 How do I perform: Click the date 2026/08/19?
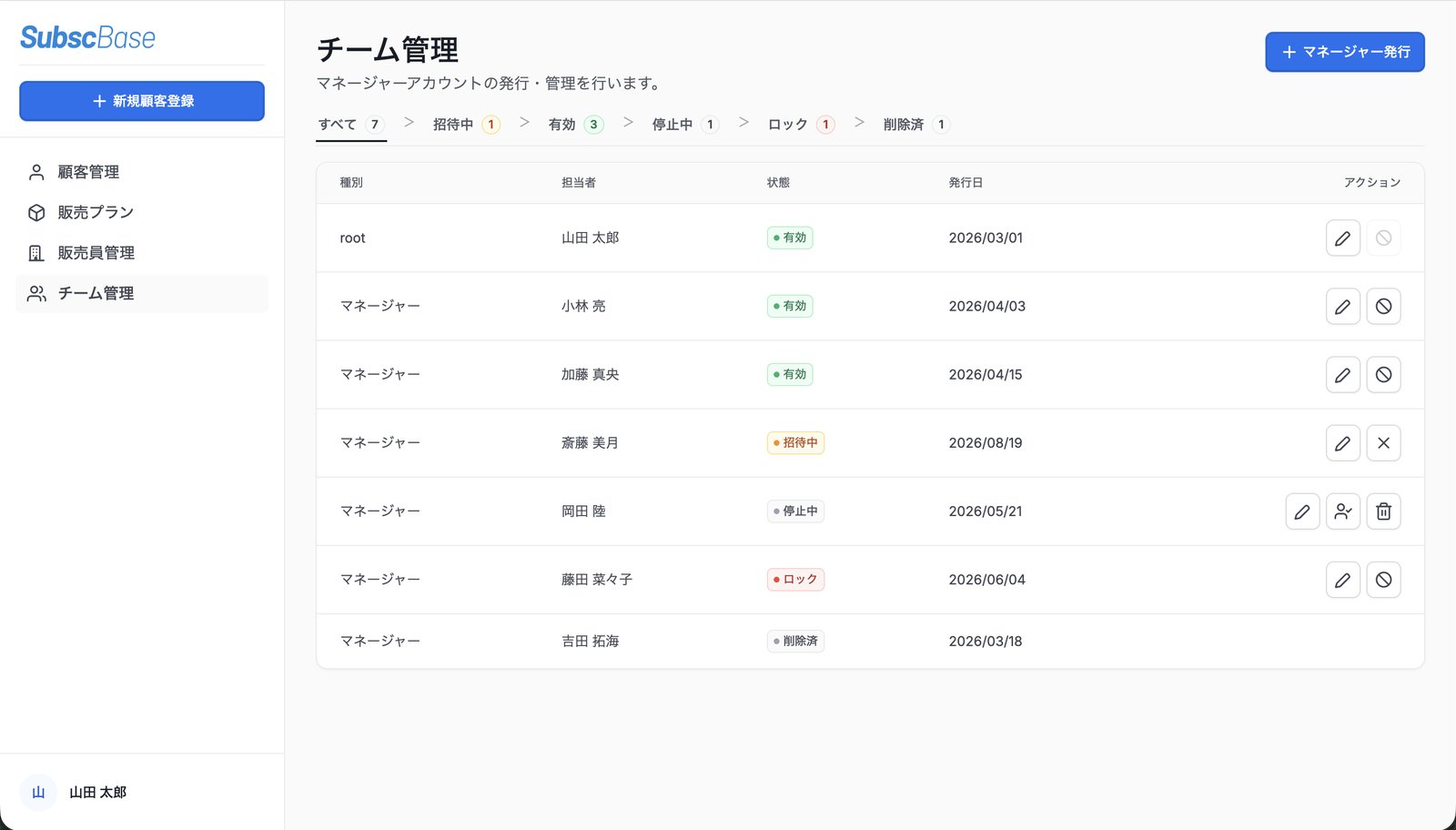[x=986, y=443]
